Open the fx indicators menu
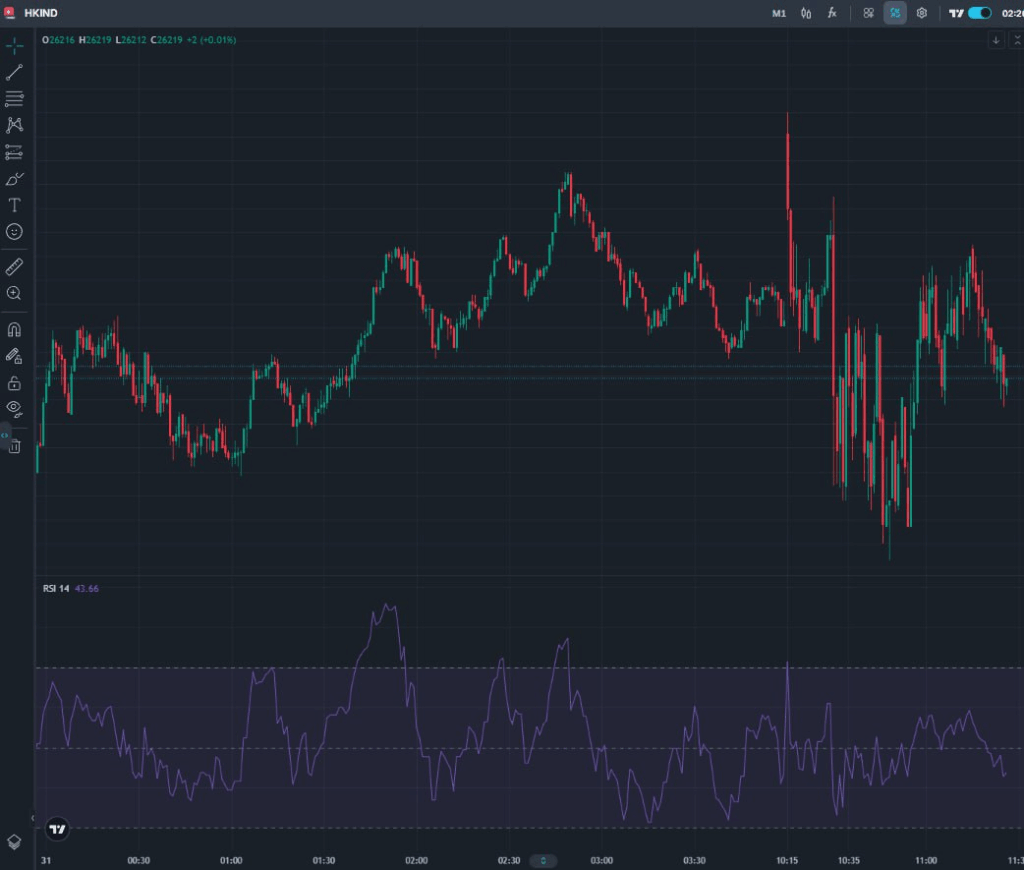 (x=832, y=13)
